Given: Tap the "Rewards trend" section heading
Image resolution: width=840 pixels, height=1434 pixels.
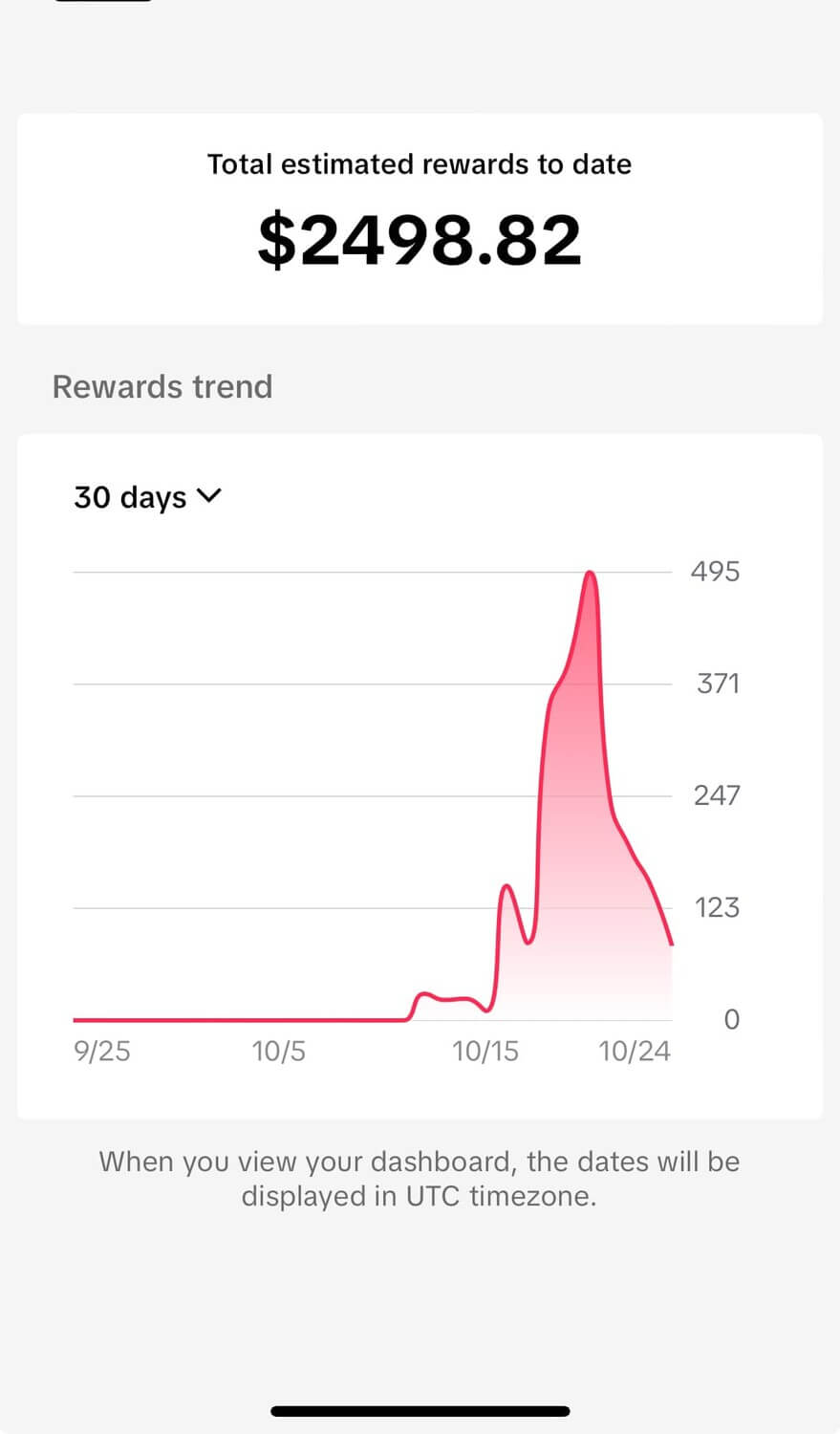Looking at the screenshot, I should (162, 387).
